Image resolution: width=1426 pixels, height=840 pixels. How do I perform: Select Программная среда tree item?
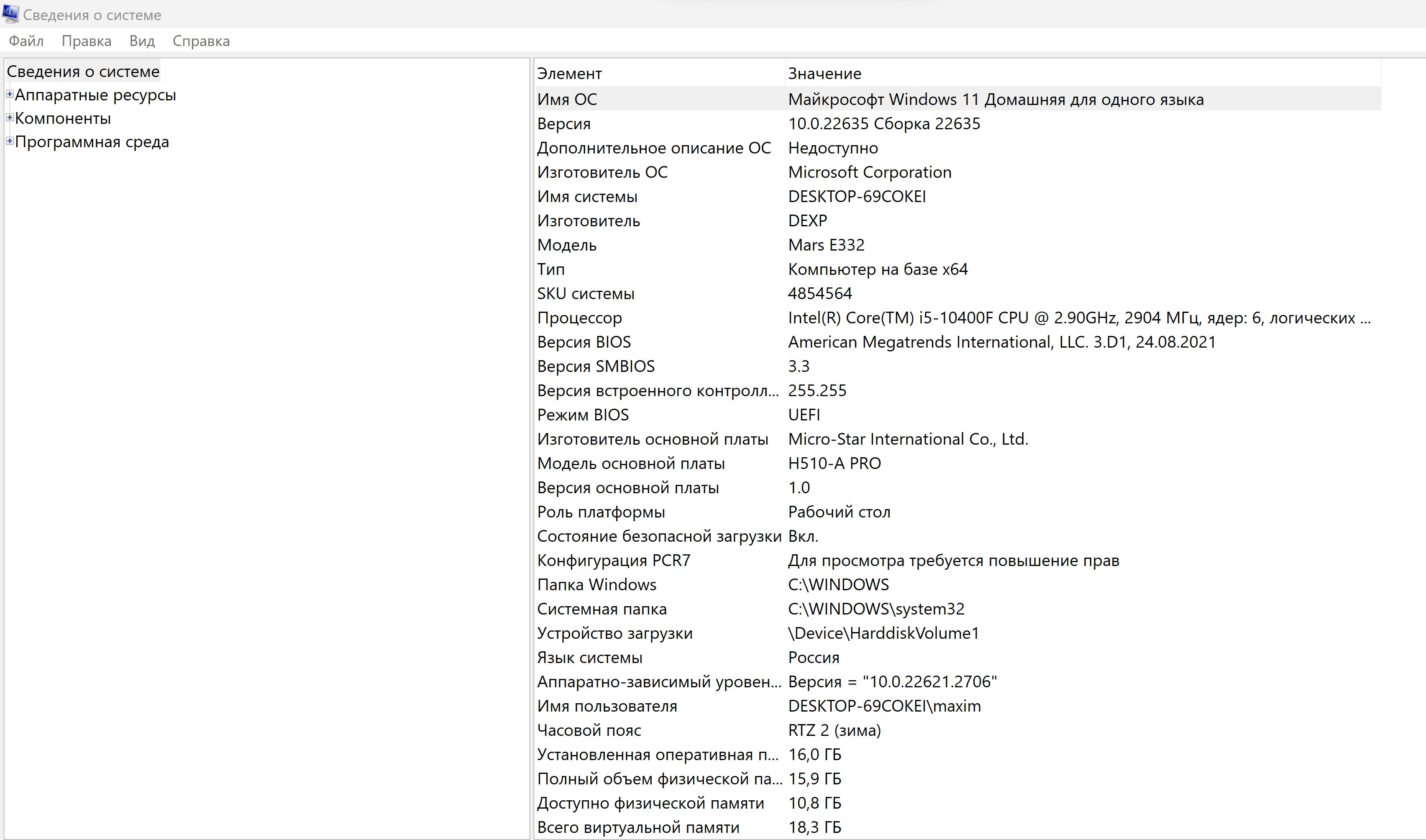point(92,142)
